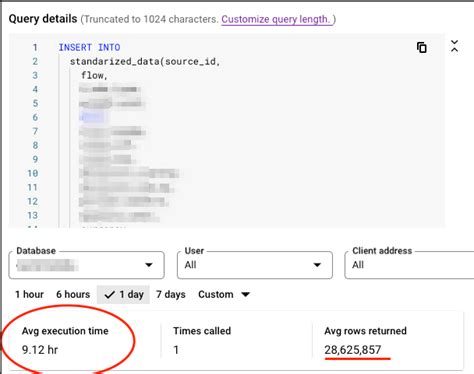Click the Times called metric
474x374 pixels.
[x=202, y=340]
